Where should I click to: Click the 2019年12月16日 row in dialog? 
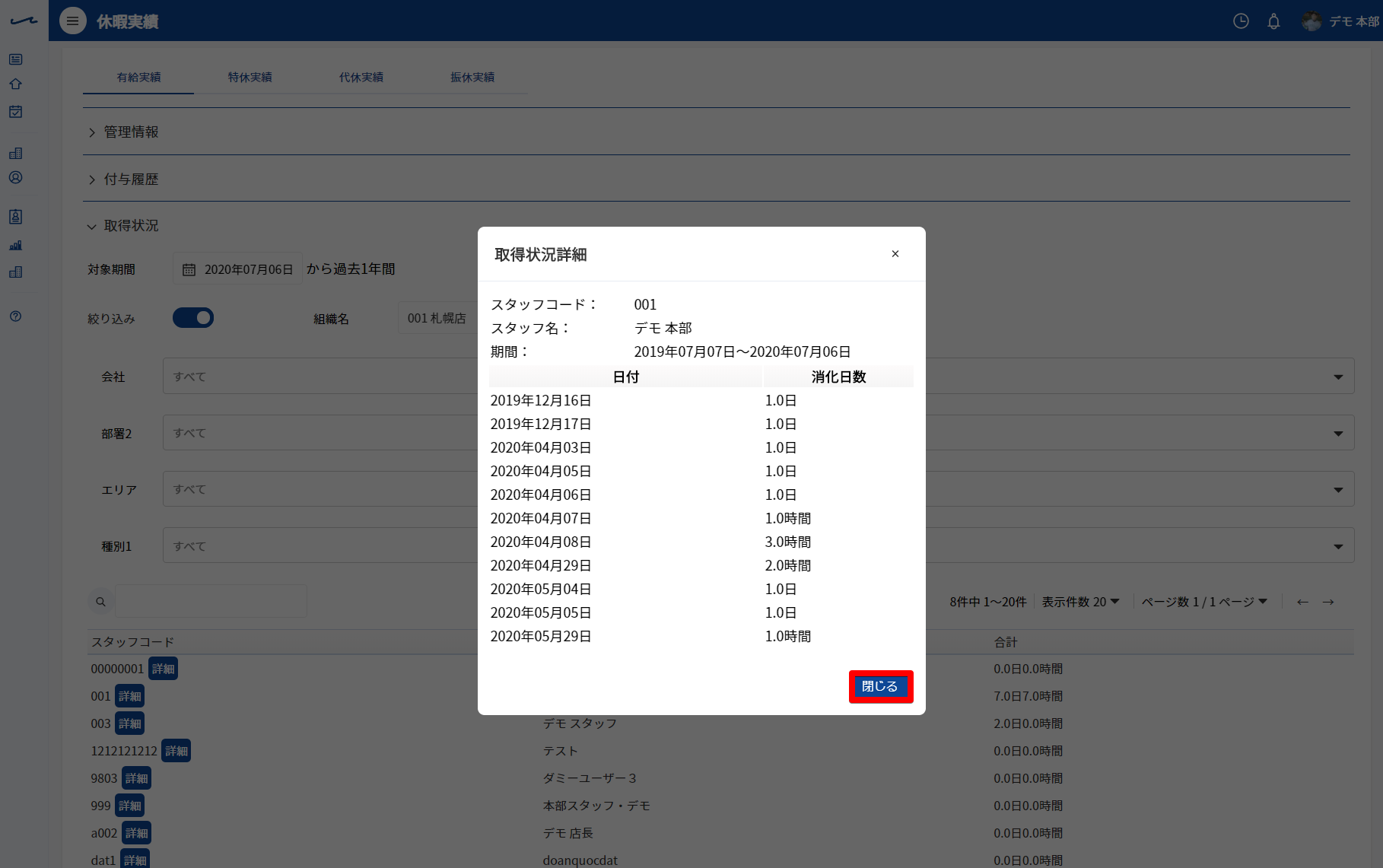click(x=701, y=401)
